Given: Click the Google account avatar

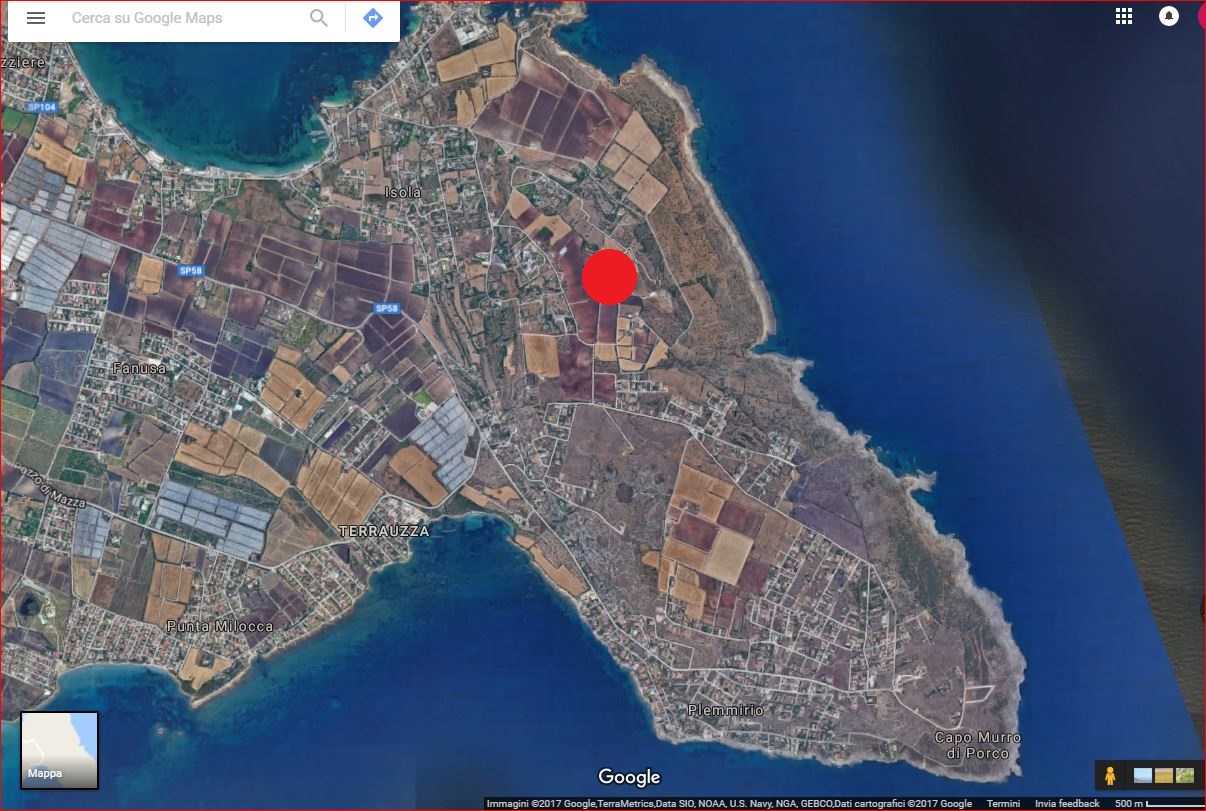Looking at the screenshot, I should 1200,16.
